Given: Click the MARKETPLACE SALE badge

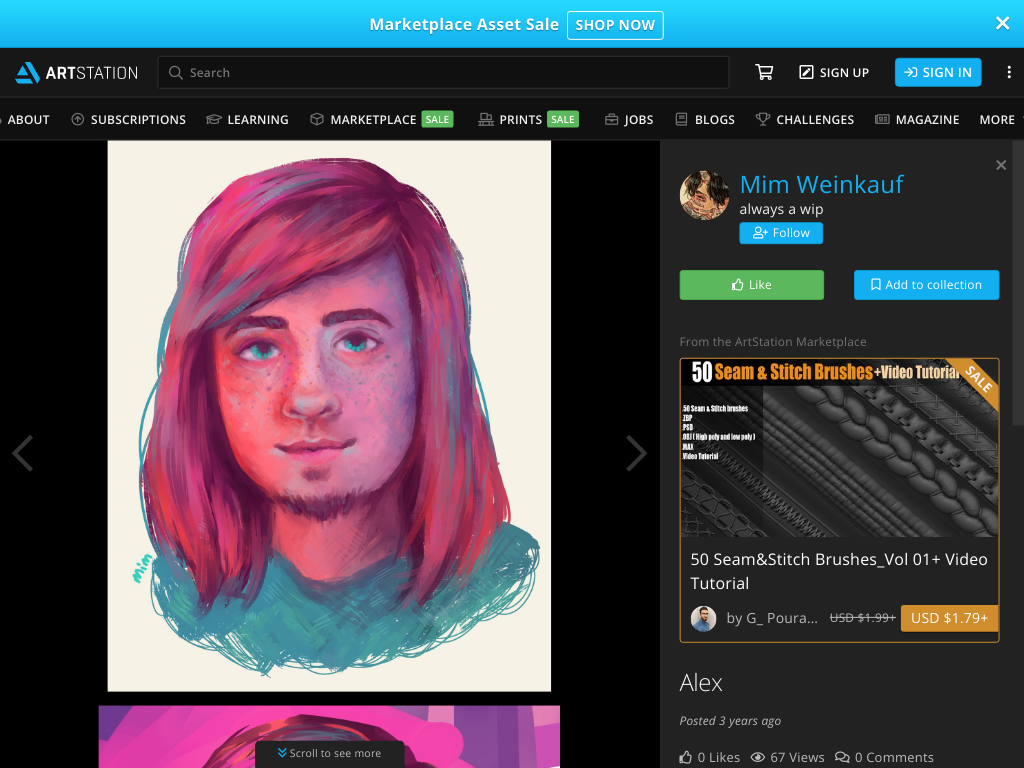Looking at the screenshot, I should tap(437, 120).
